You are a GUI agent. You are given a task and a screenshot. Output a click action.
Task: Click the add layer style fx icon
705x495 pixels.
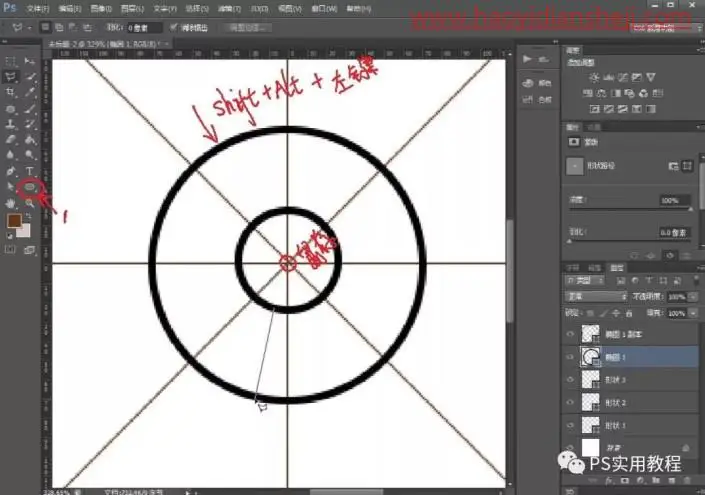(x=609, y=481)
